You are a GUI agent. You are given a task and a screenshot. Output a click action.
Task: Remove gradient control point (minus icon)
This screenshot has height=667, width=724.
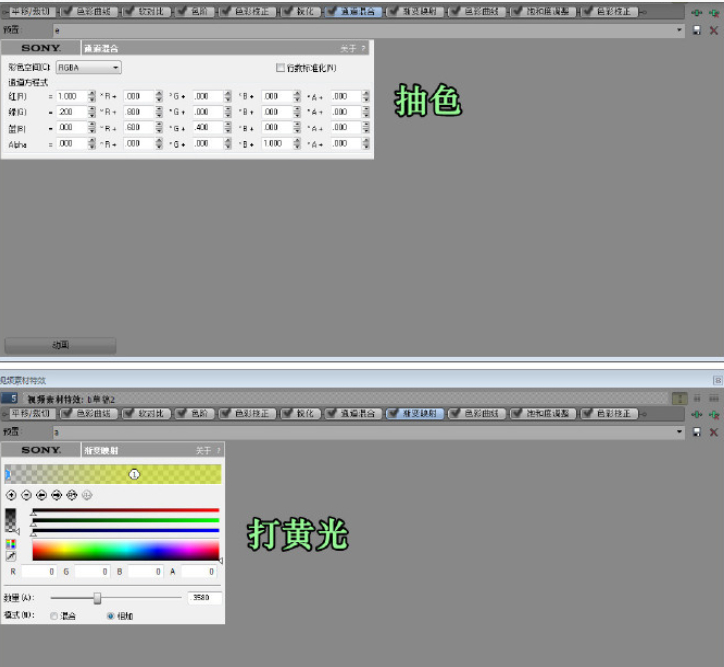[x=26, y=495]
